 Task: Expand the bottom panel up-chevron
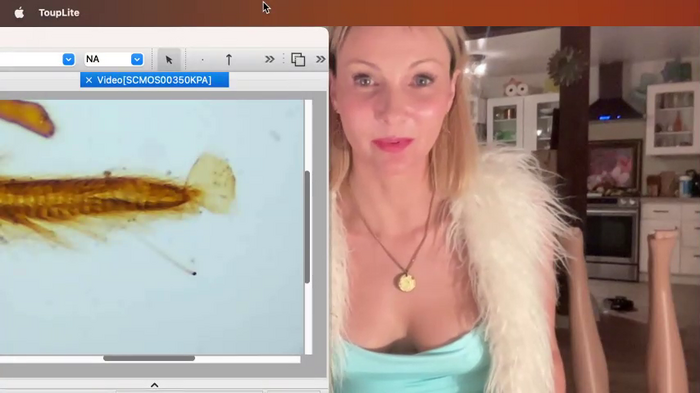tap(154, 385)
